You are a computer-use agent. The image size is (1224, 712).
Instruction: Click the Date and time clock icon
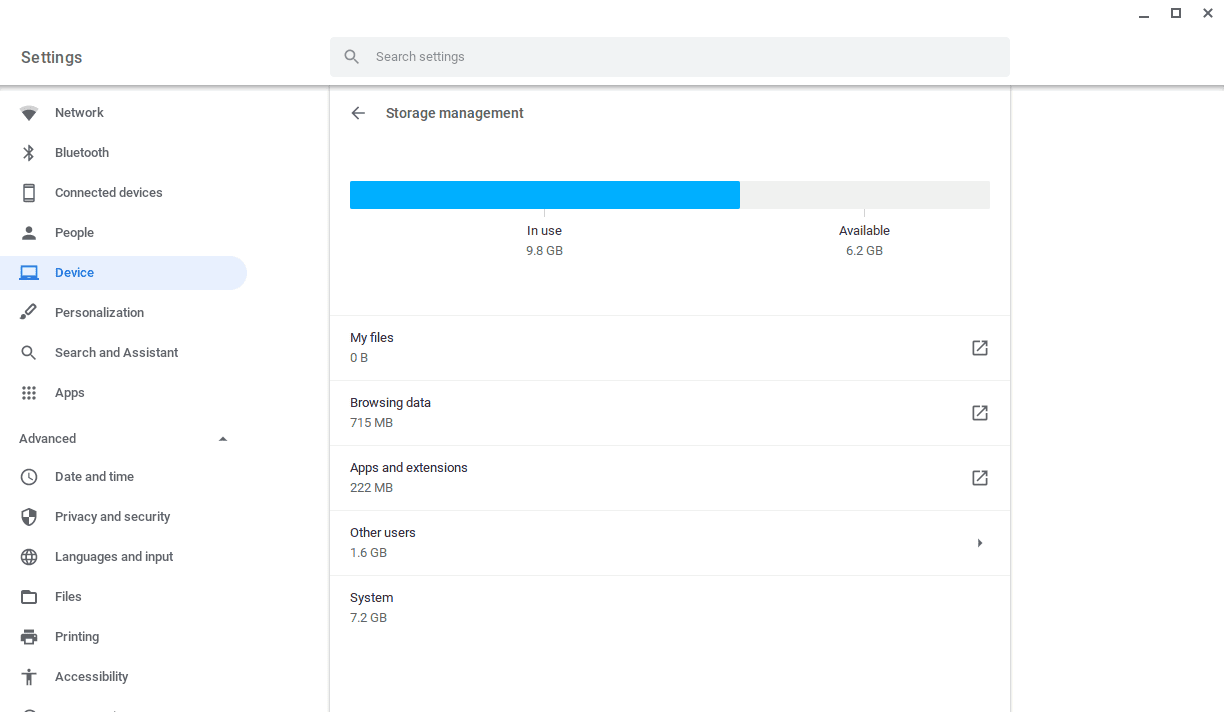point(29,477)
